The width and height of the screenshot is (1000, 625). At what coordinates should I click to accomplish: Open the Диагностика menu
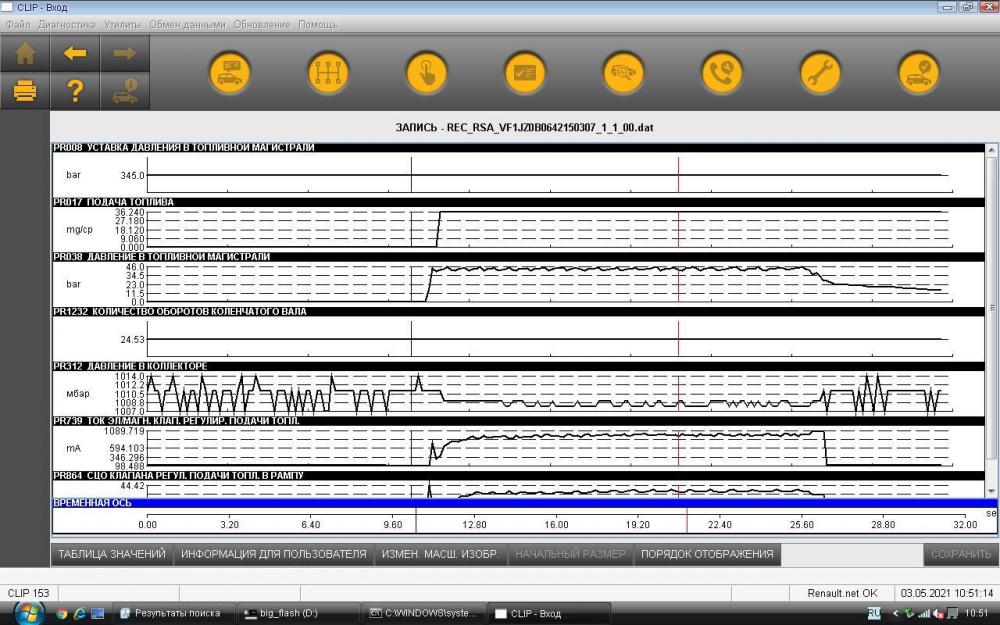point(67,24)
